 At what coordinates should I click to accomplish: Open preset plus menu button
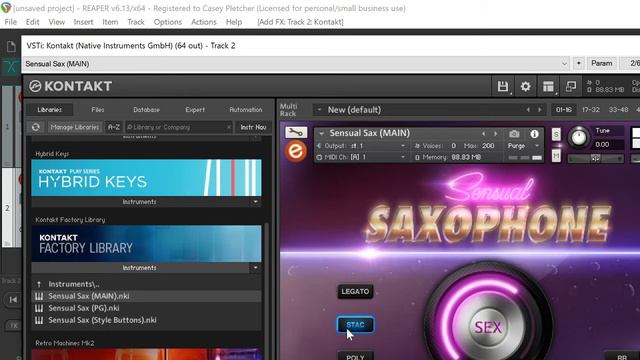[578, 63]
